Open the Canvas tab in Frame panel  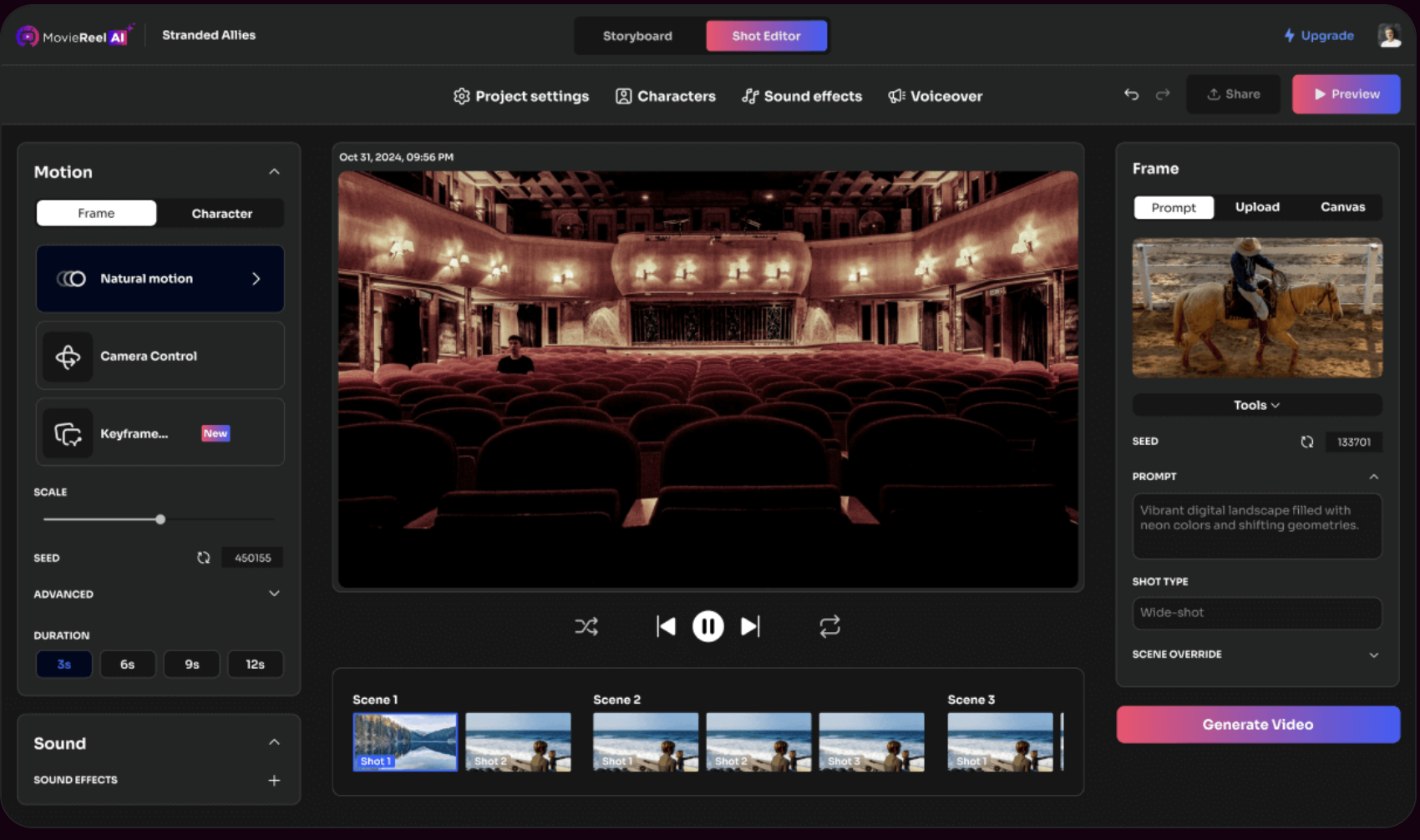pos(1342,207)
